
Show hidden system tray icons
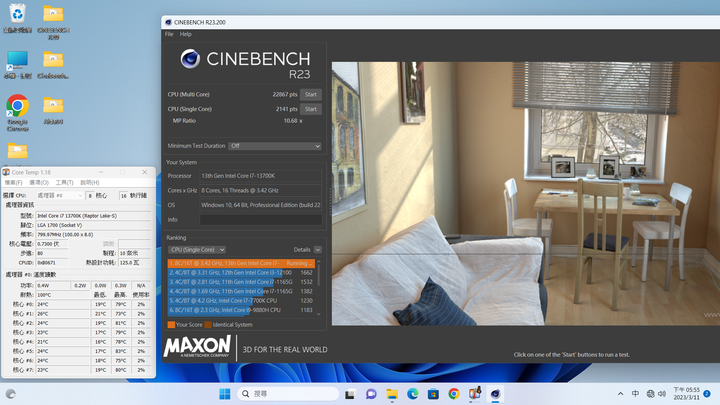(x=620, y=394)
